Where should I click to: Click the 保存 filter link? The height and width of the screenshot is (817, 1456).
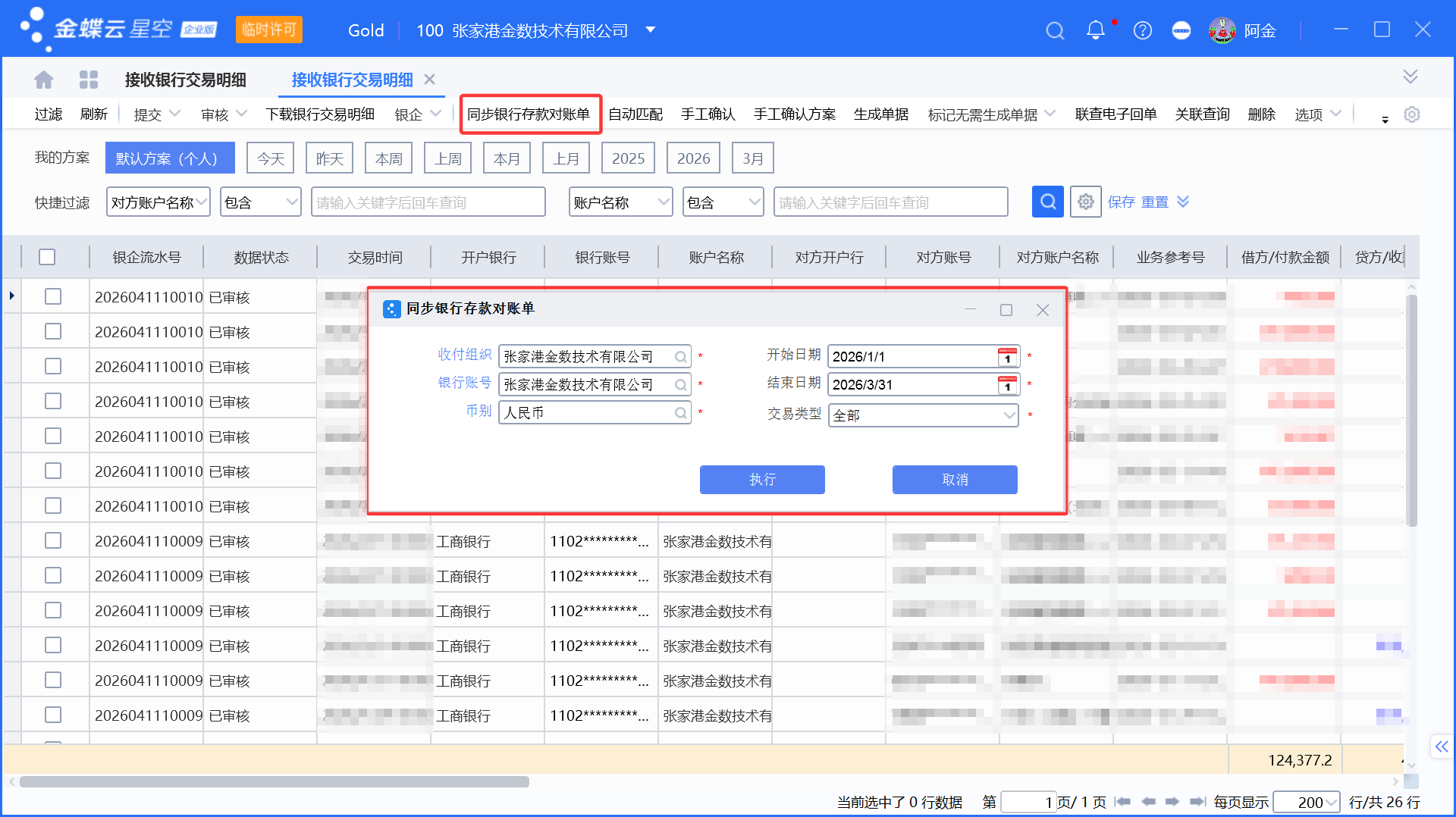(1121, 202)
